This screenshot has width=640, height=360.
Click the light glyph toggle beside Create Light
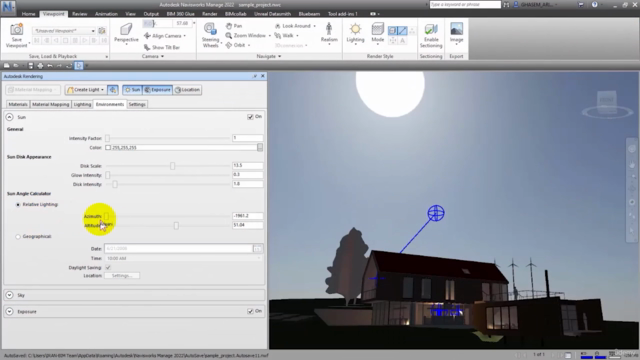113,90
